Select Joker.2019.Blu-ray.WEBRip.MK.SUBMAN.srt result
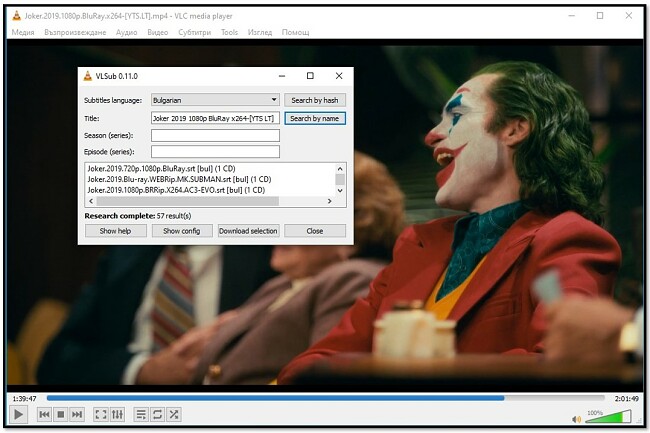The width and height of the screenshot is (650, 433). coord(179,179)
